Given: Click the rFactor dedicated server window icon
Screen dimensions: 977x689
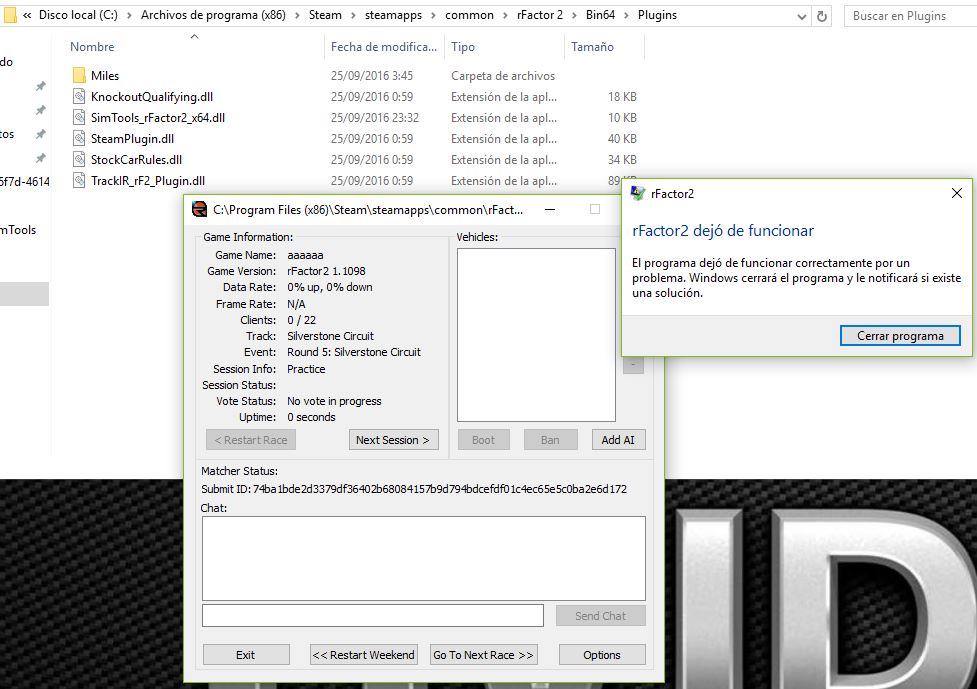Looking at the screenshot, I should pos(199,209).
